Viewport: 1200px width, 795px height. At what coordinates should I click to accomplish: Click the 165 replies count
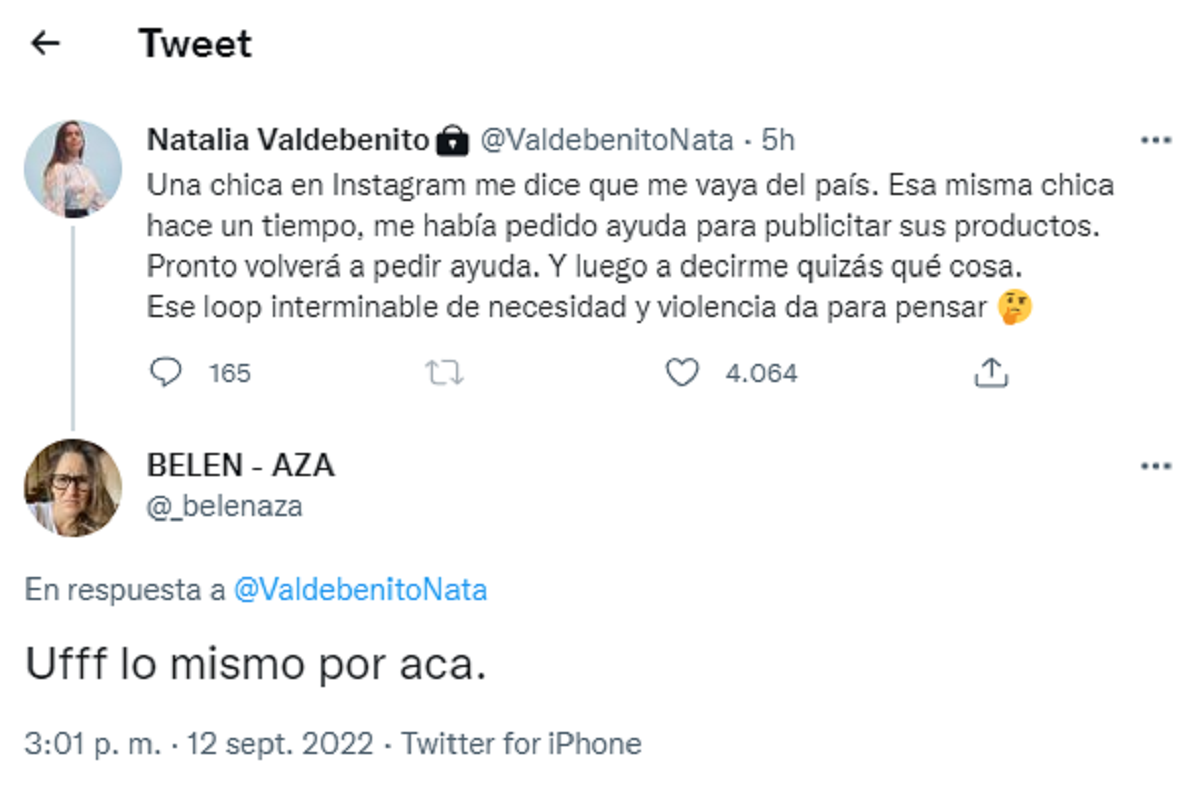tap(230, 374)
